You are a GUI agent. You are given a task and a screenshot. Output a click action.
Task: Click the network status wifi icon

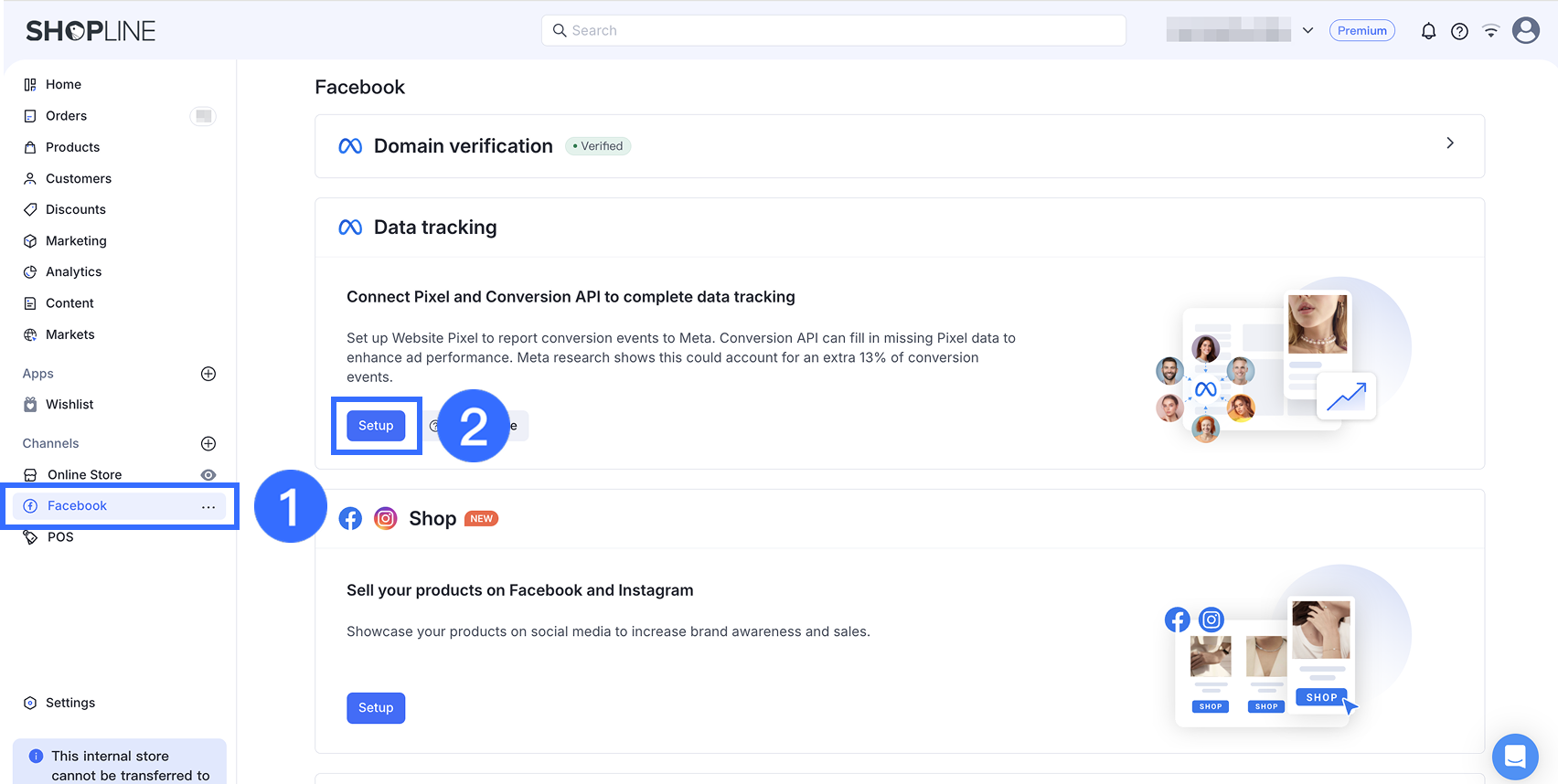pos(1490,31)
